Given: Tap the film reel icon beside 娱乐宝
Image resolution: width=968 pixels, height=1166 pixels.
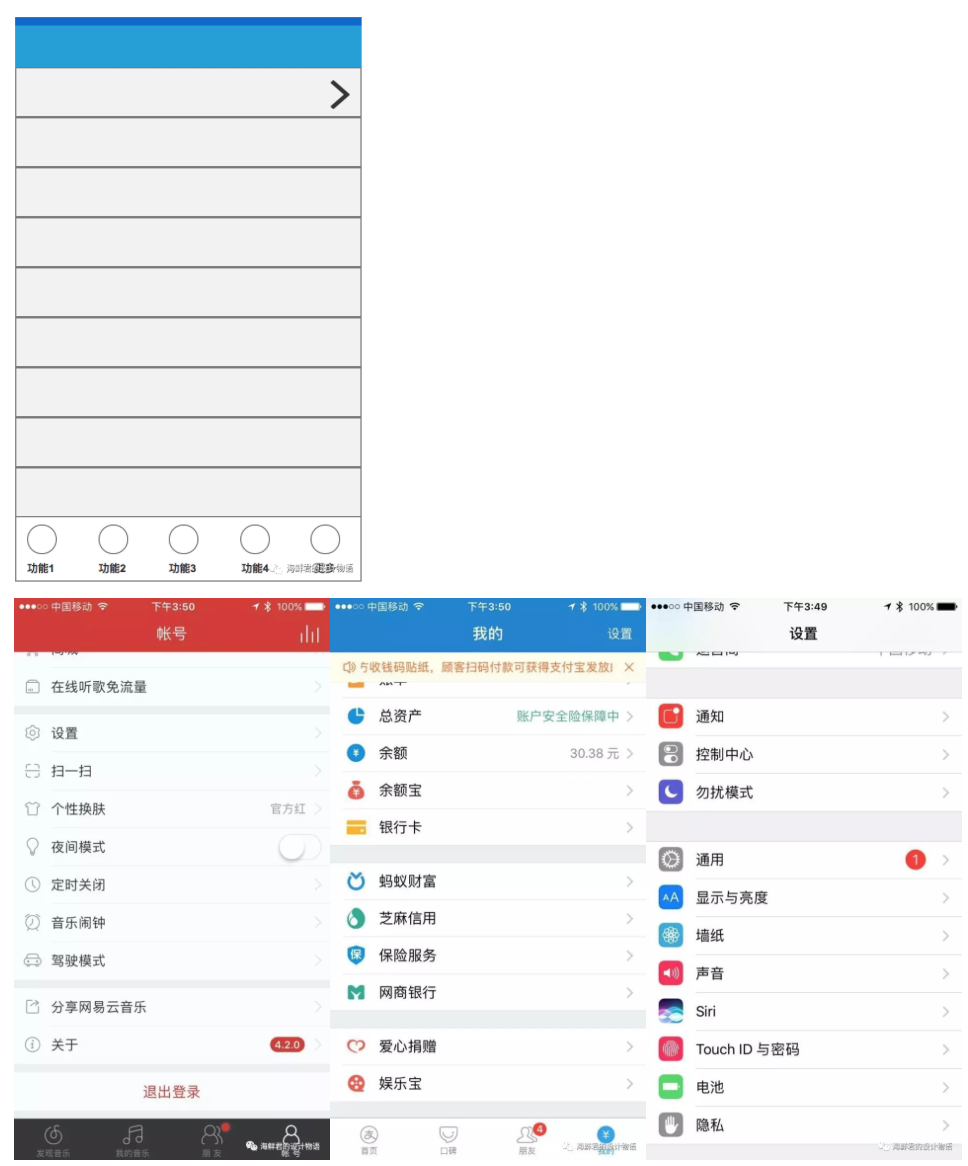Looking at the screenshot, I should [x=356, y=1083].
